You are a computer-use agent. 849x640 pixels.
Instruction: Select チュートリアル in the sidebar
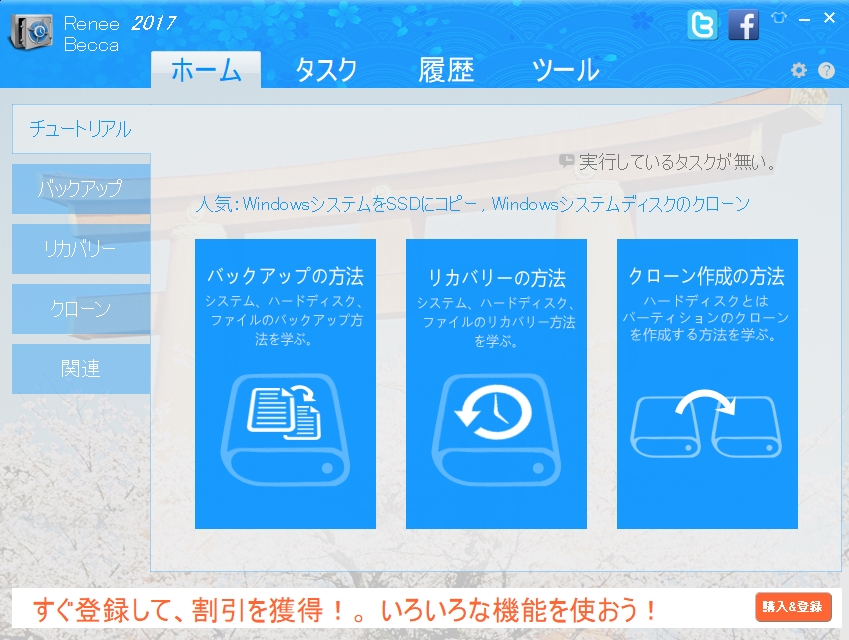(81, 129)
